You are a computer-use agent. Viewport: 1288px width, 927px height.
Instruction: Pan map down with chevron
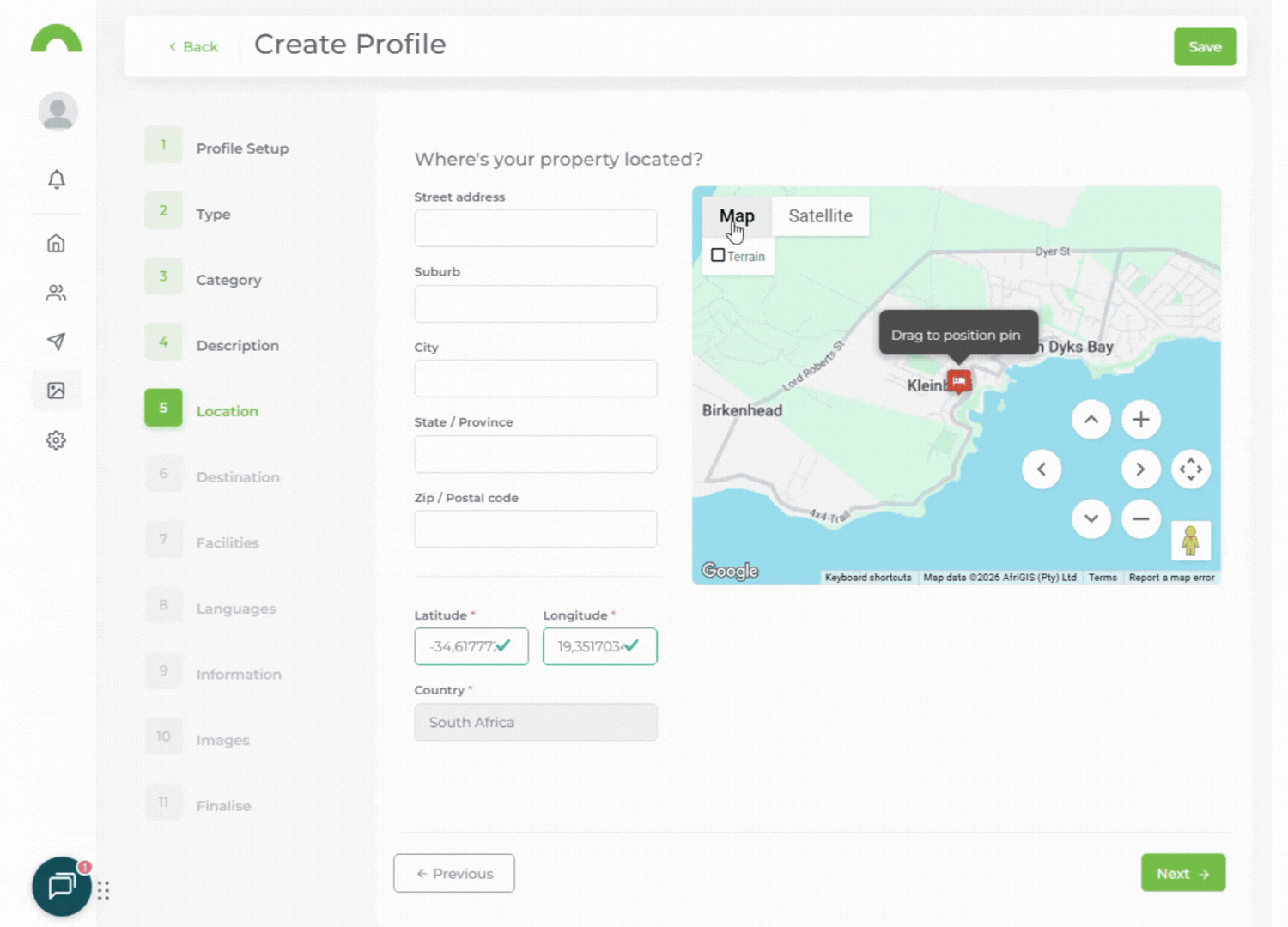point(1091,519)
